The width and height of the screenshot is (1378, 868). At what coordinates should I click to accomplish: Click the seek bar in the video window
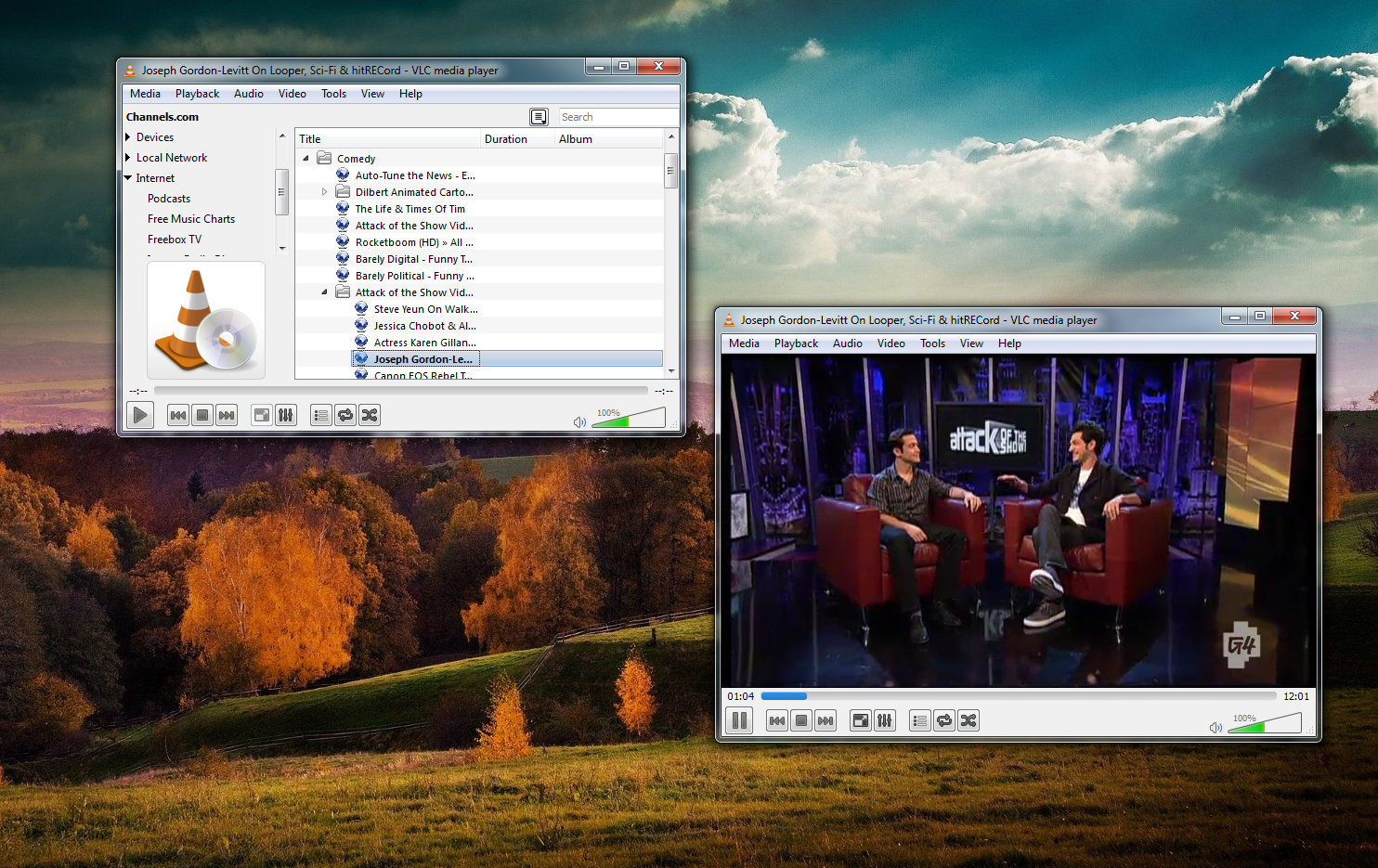pyautogui.click(x=1018, y=696)
